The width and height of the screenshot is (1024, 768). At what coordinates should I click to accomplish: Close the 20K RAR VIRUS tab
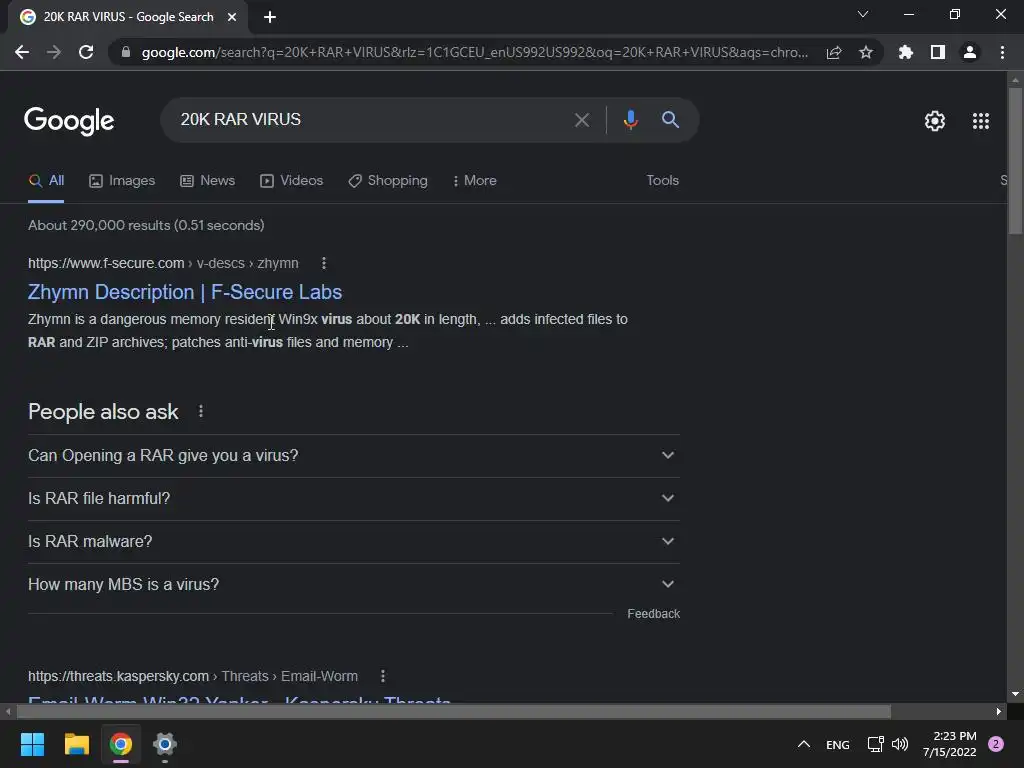click(x=232, y=17)
